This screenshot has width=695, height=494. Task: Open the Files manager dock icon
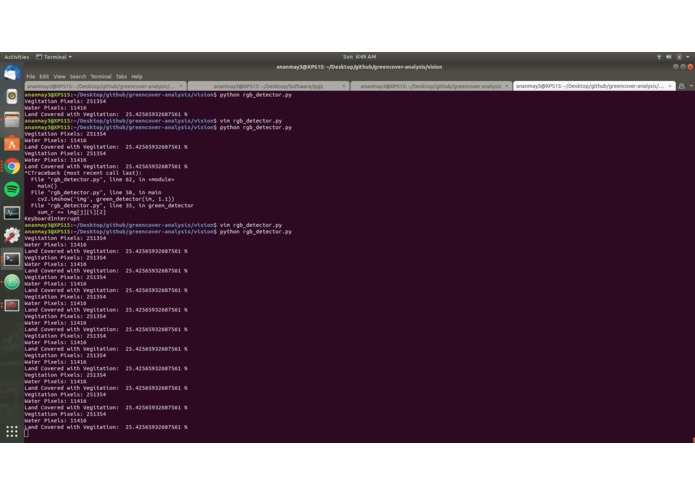12,120
